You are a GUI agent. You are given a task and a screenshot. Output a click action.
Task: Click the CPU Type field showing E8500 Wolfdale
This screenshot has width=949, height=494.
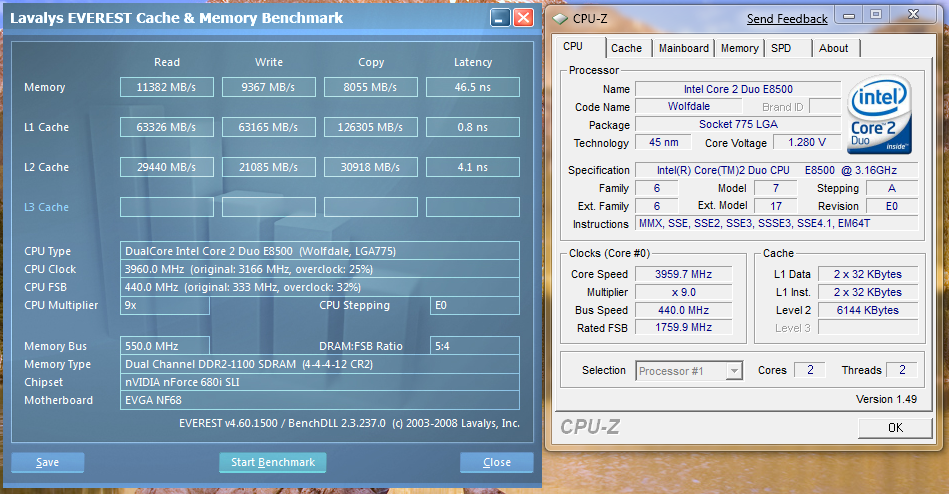tap(320, 251)
